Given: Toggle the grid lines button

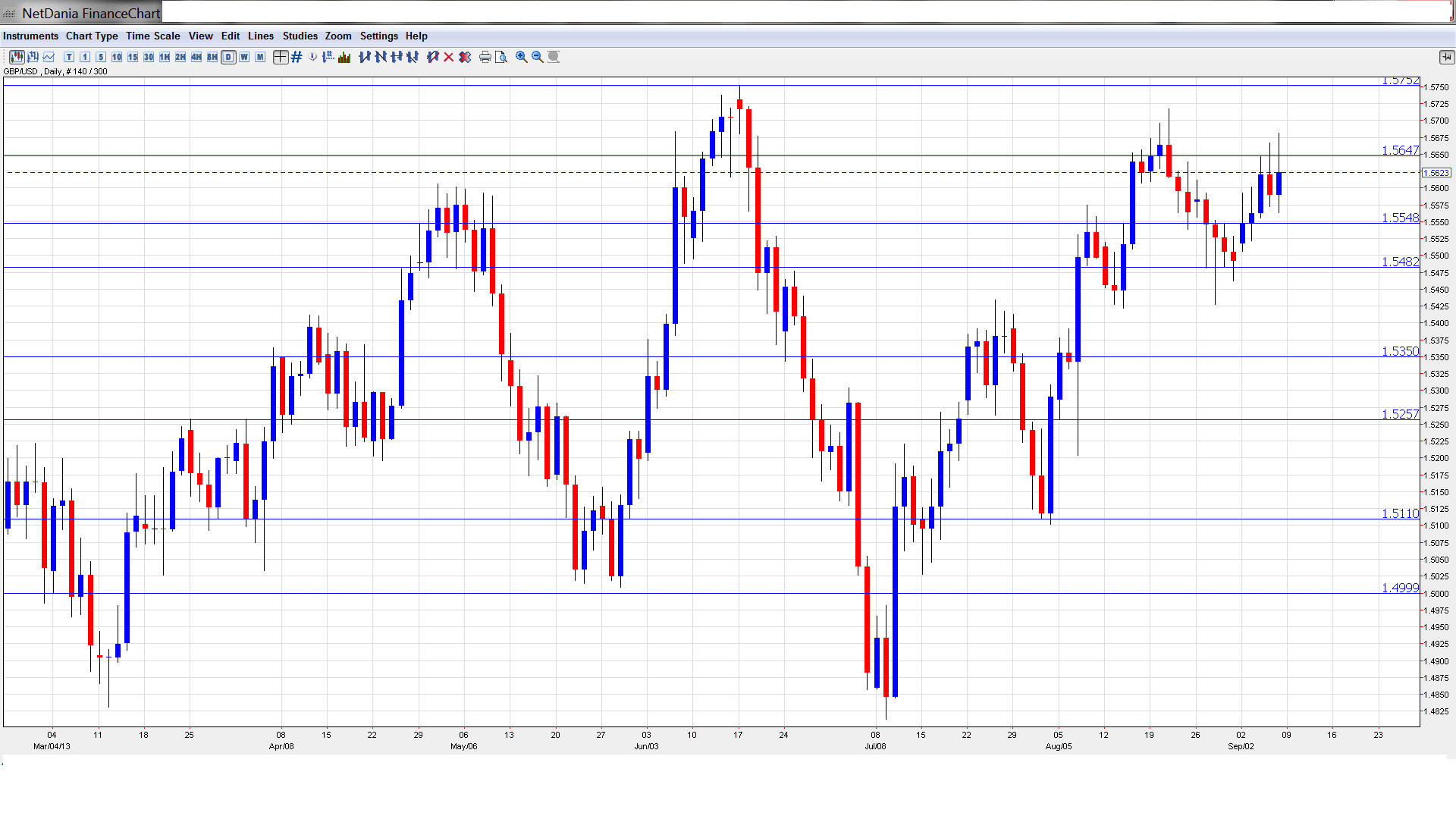Looking at the screenshot, I should [297, 57].
